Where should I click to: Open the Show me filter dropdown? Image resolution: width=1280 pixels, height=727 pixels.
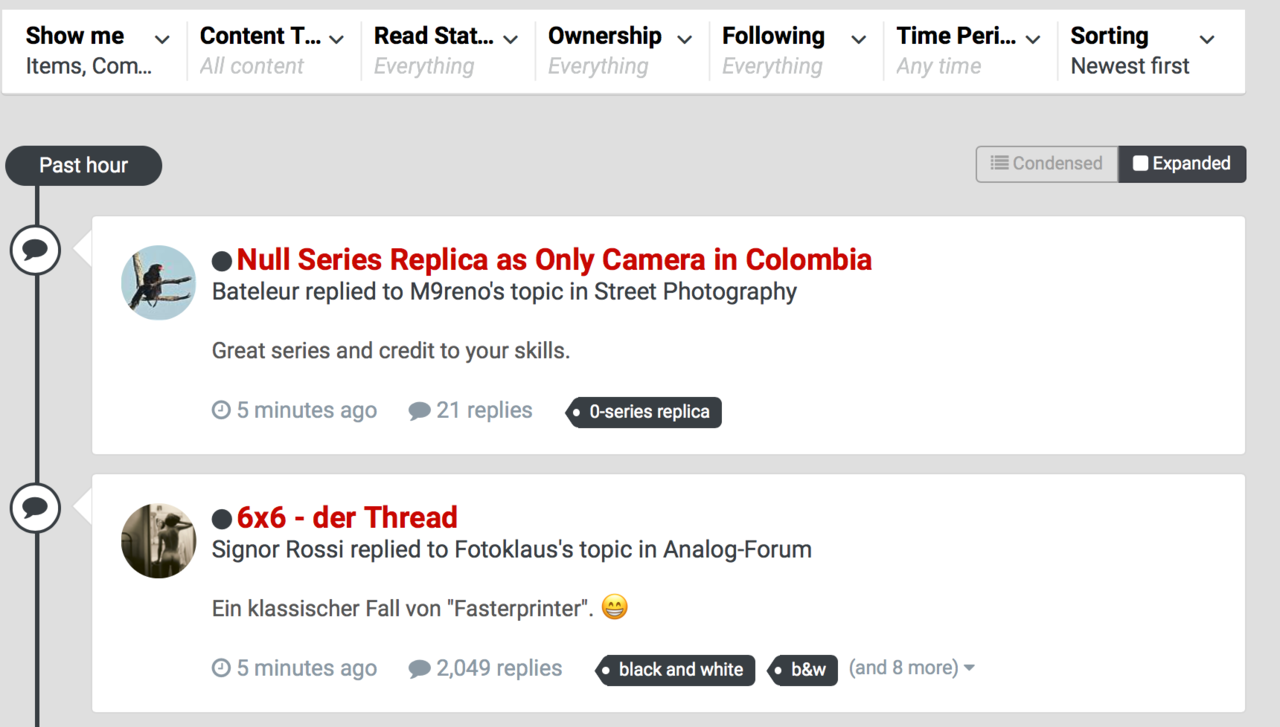[97, 51]
